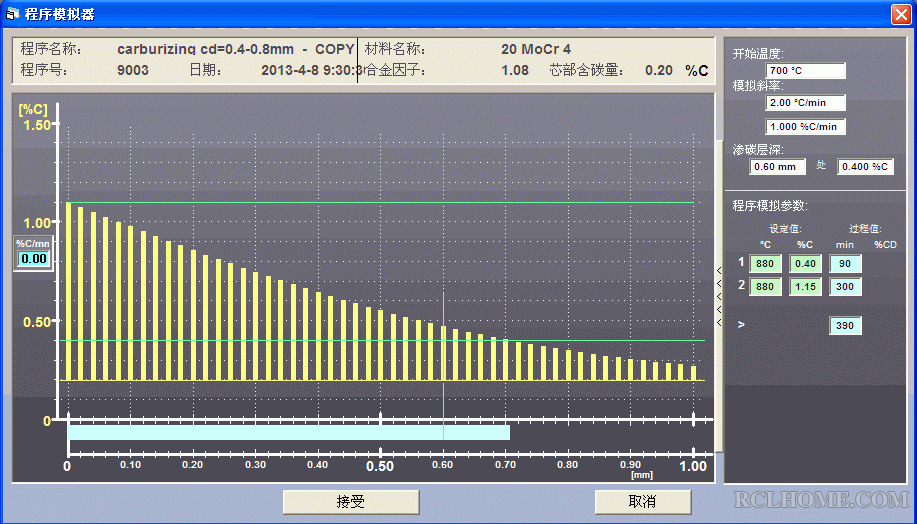Select step 1 temperature cell 880

tap(765, 264)
